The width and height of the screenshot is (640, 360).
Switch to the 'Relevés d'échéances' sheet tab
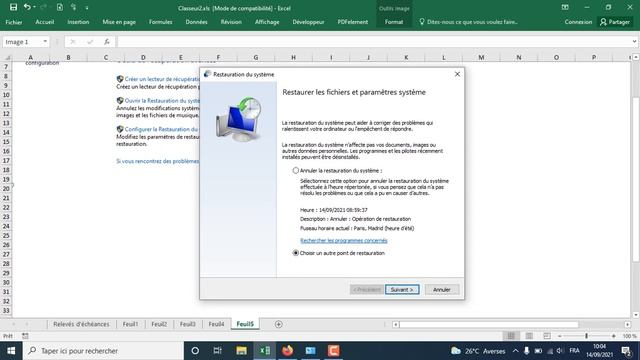pyautogui.click(x=81, y=324)
